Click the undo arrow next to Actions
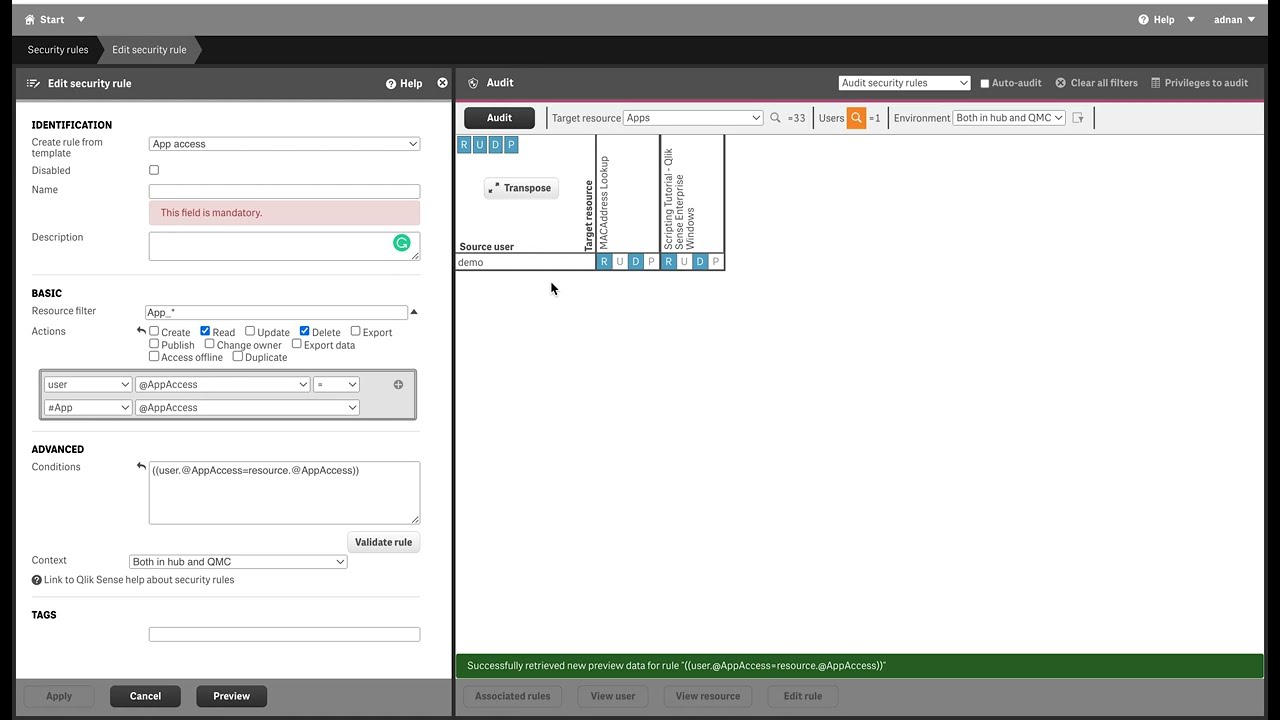1280x720 pixels. (x=141, y=331)
